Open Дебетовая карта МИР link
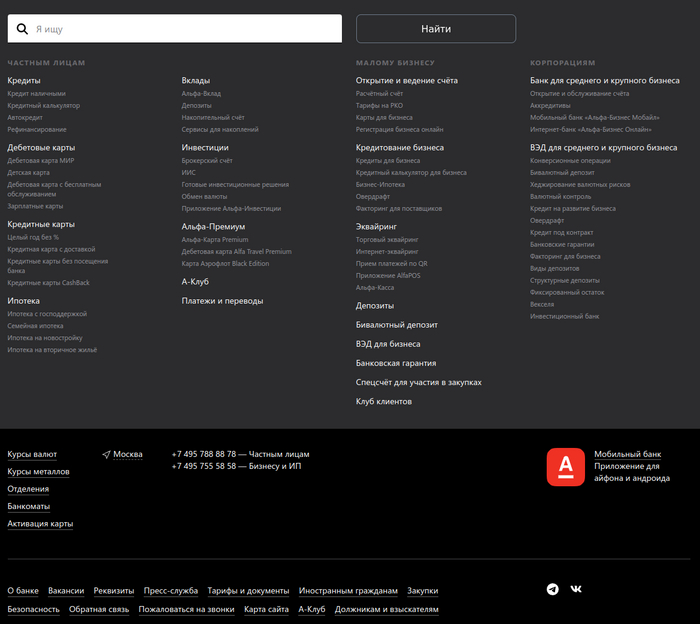The height and width of the screenshot is (624, 700). (x=41, y=161)
